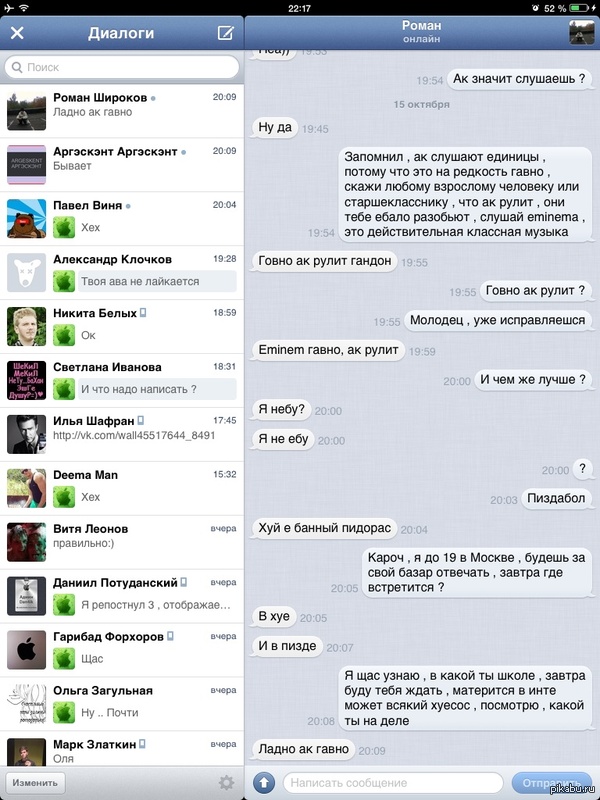Viewport: 600px width, 800px height.
Task: Click the Отправить send button
Action: click(x=552, y=782)
